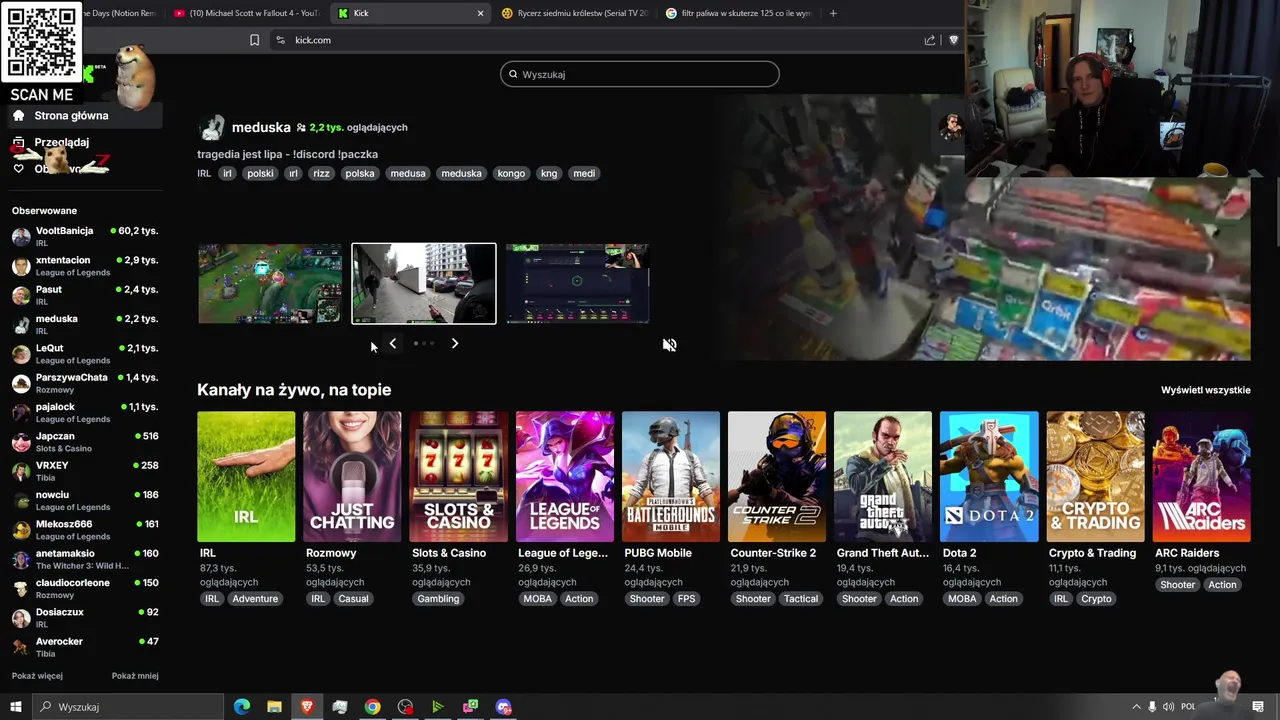
Task: Open File Explorer from taskbar
Action: pyautogui.click(x=274, y=707)
